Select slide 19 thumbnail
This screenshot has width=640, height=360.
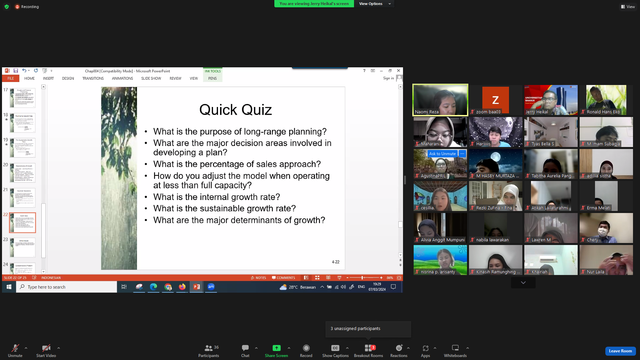pos(22,148)
